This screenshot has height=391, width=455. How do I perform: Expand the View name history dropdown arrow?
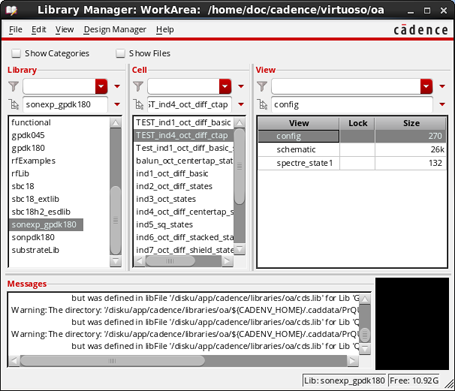[442, 104]
